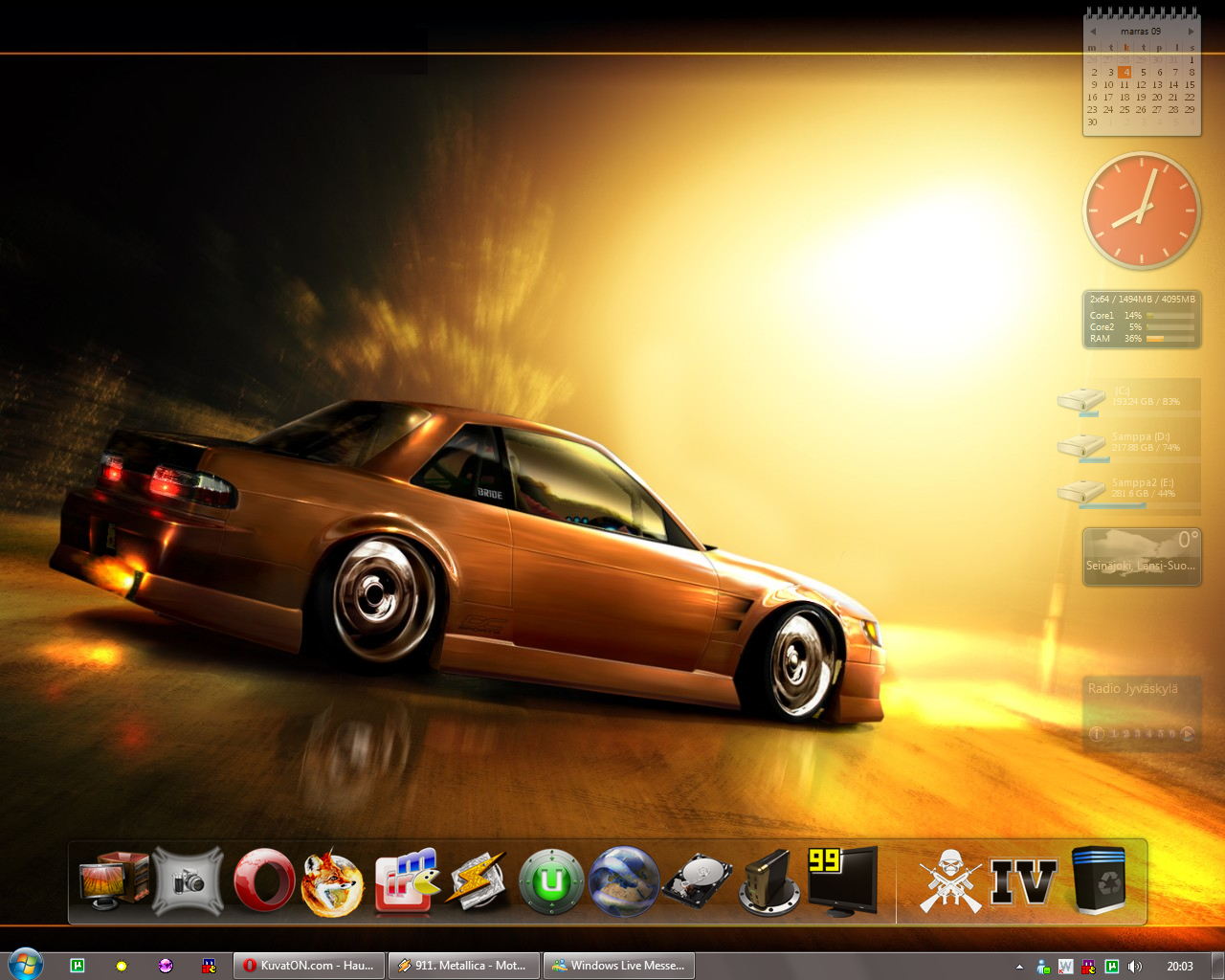Click the hard disk drive dock icon
The width and height of the screenshot is (1225, 980).
pyautogui.click(x=697, y=881)
